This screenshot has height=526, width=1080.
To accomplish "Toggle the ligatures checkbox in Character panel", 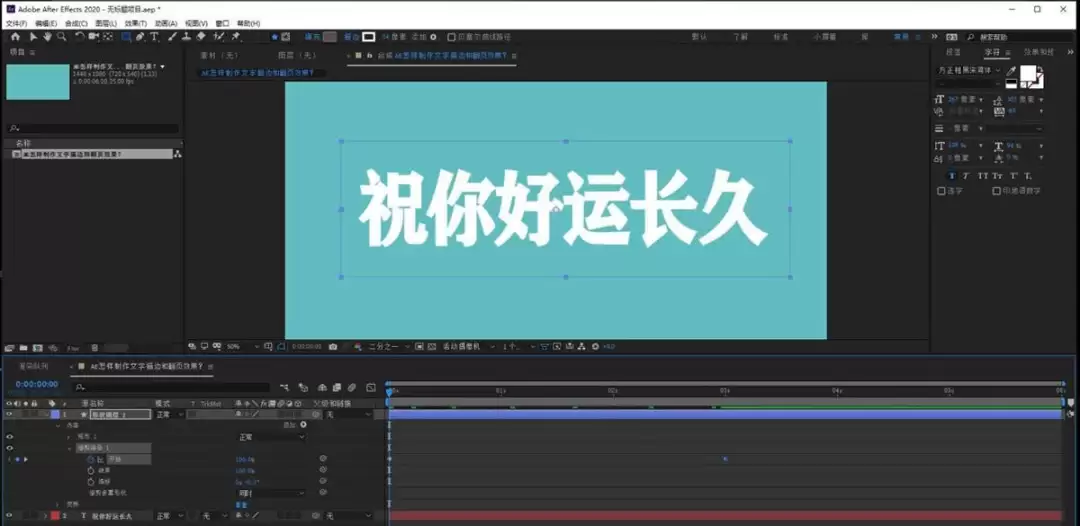I will [941, 191].
